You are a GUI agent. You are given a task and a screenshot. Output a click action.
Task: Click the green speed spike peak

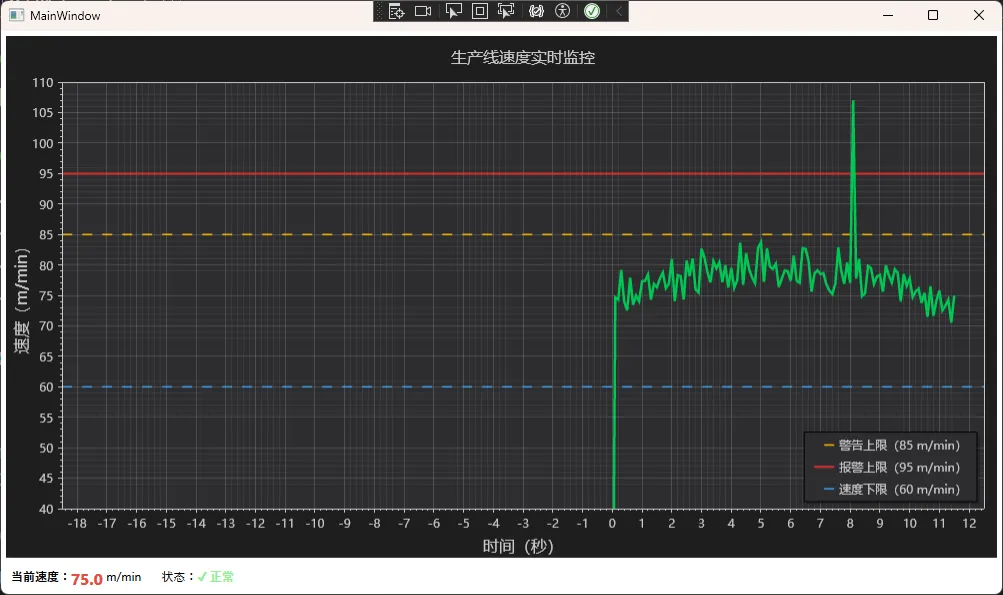pyautogui.click(x=853, y=102)
